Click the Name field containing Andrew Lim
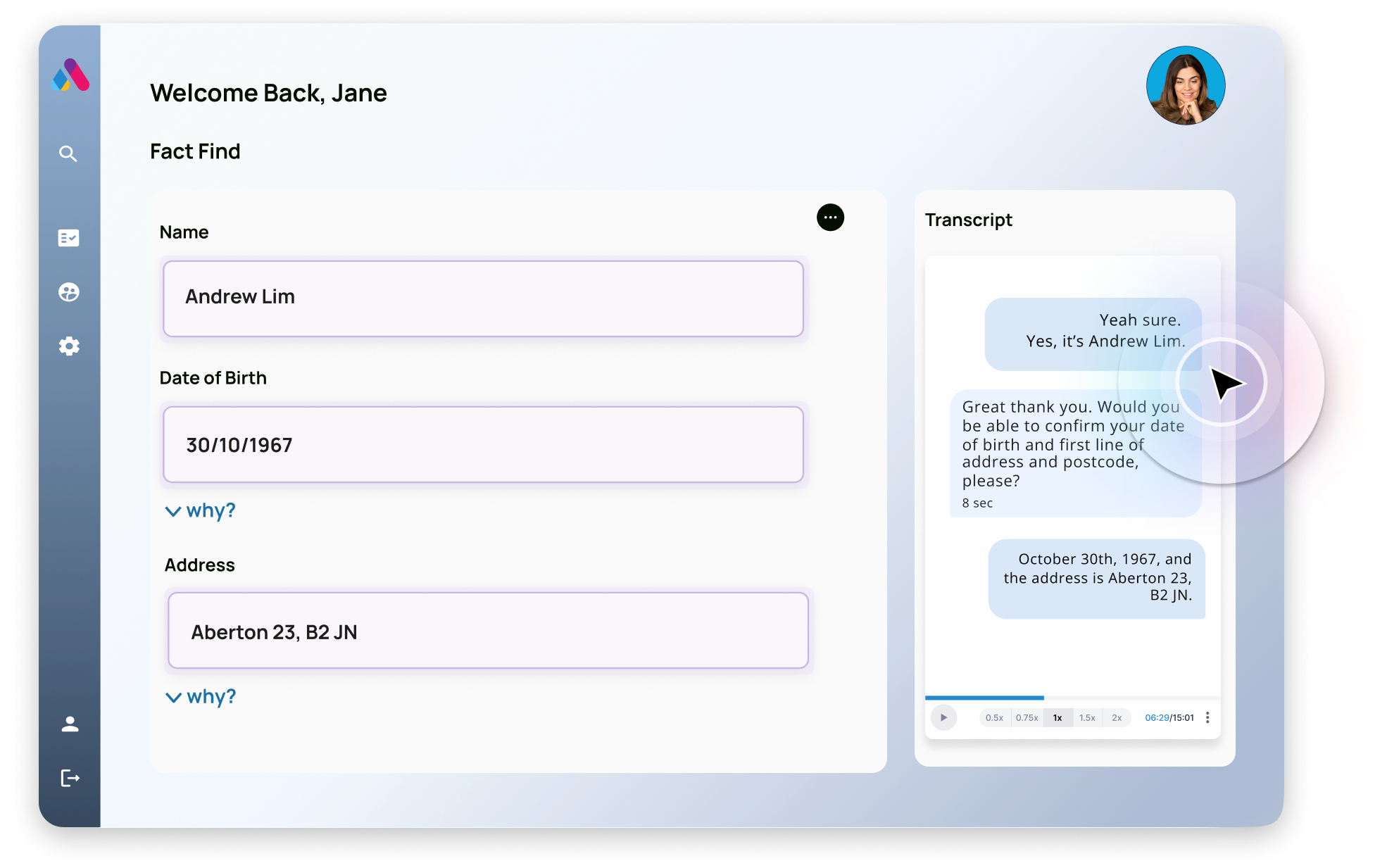This screenshot has height=868, width=1387. 483,298
